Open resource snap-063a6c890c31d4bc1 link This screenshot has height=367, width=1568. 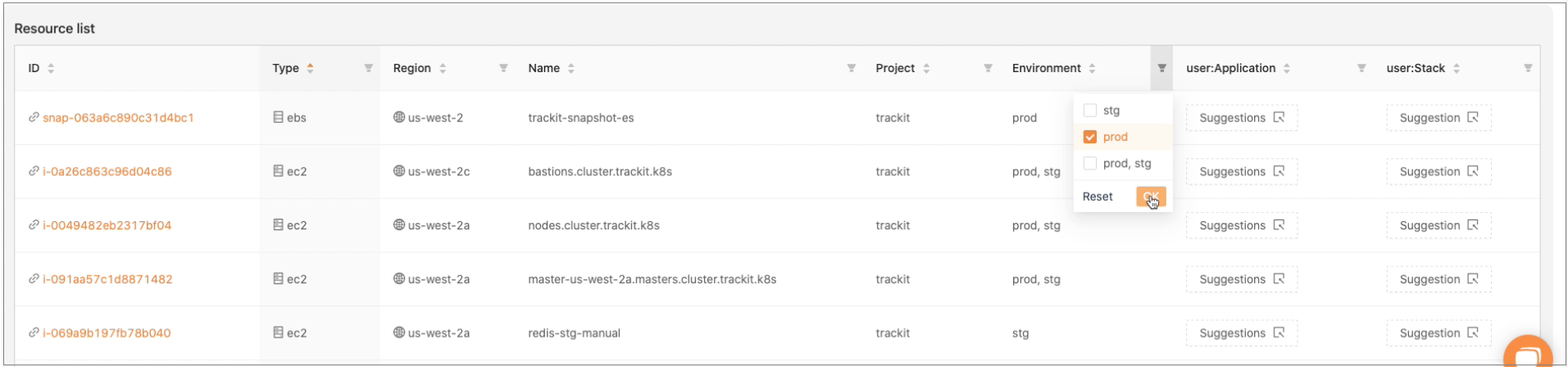tap(118, 118)
